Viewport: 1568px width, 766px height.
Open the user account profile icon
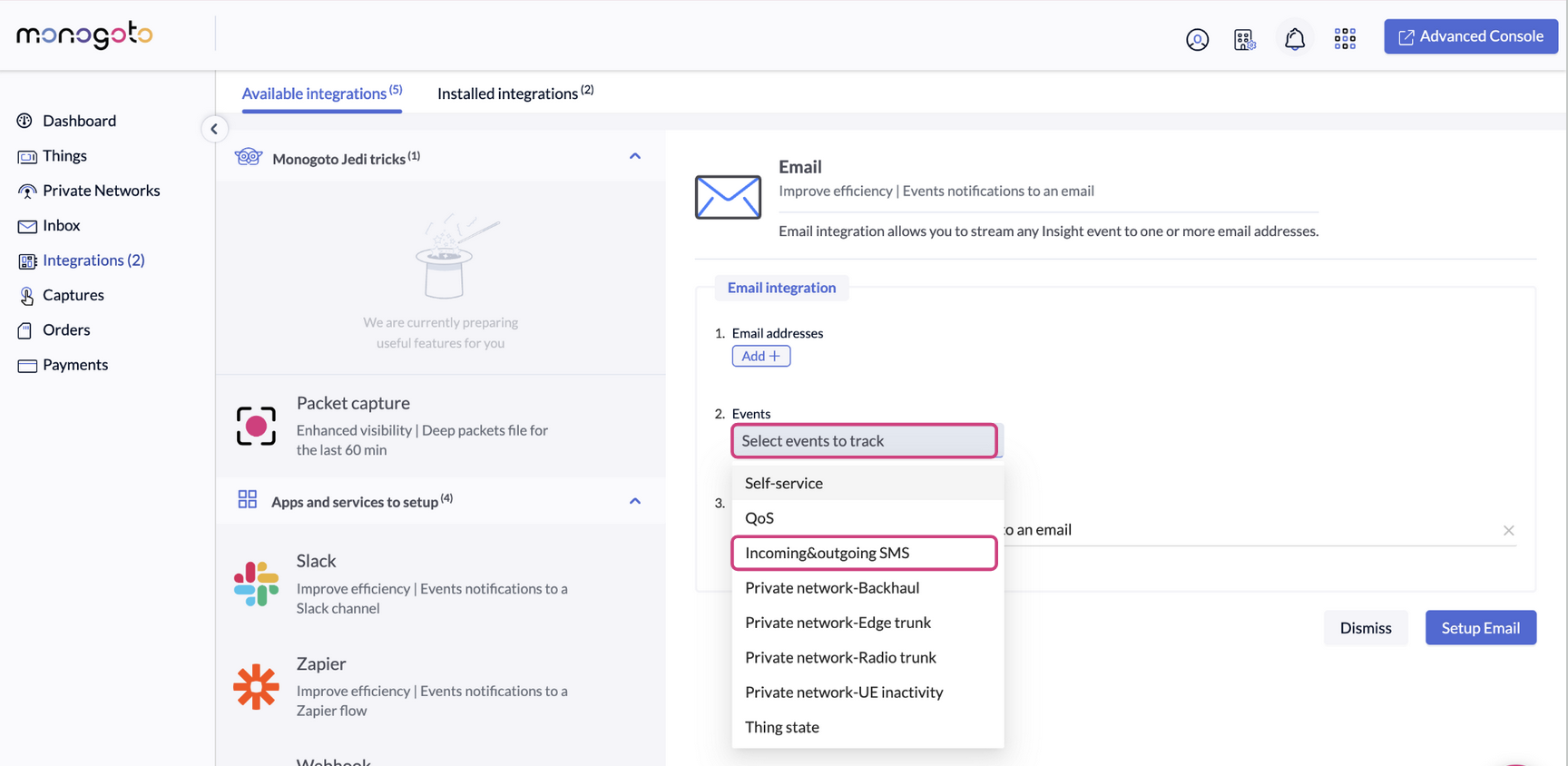(x=1197, y=39)
